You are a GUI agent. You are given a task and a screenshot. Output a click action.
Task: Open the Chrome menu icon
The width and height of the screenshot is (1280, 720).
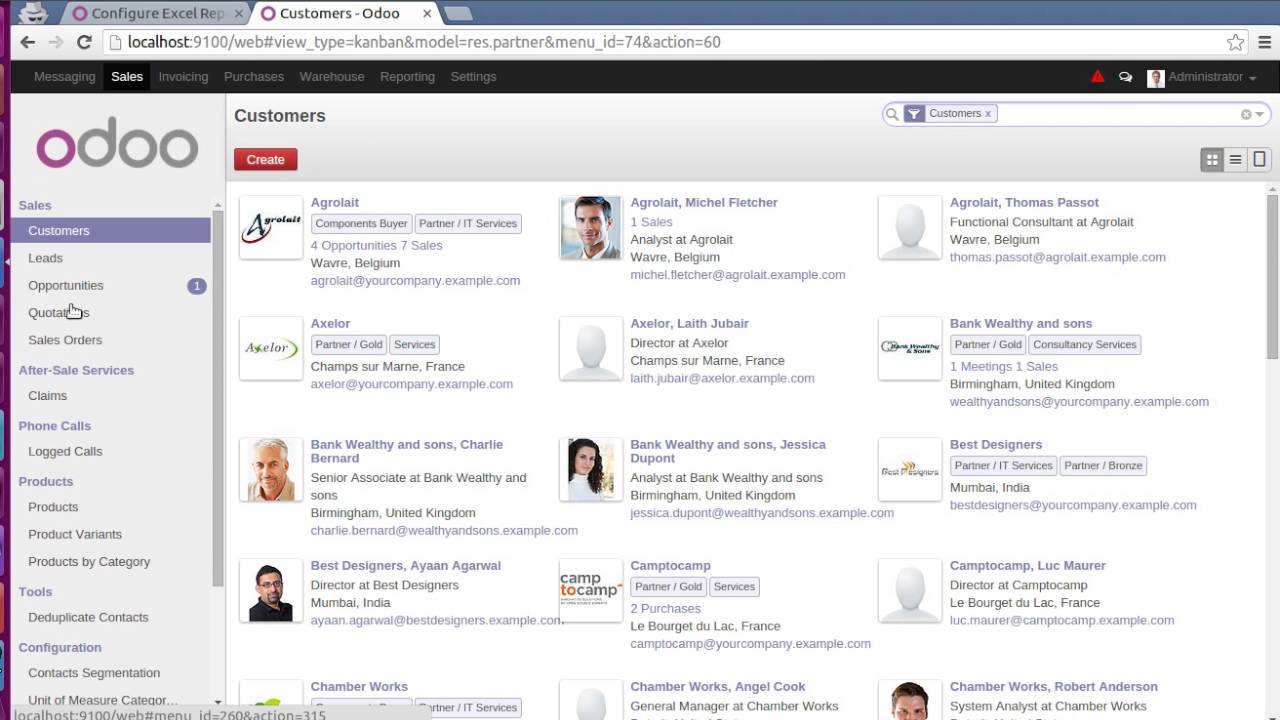(x=1265, y=42)
